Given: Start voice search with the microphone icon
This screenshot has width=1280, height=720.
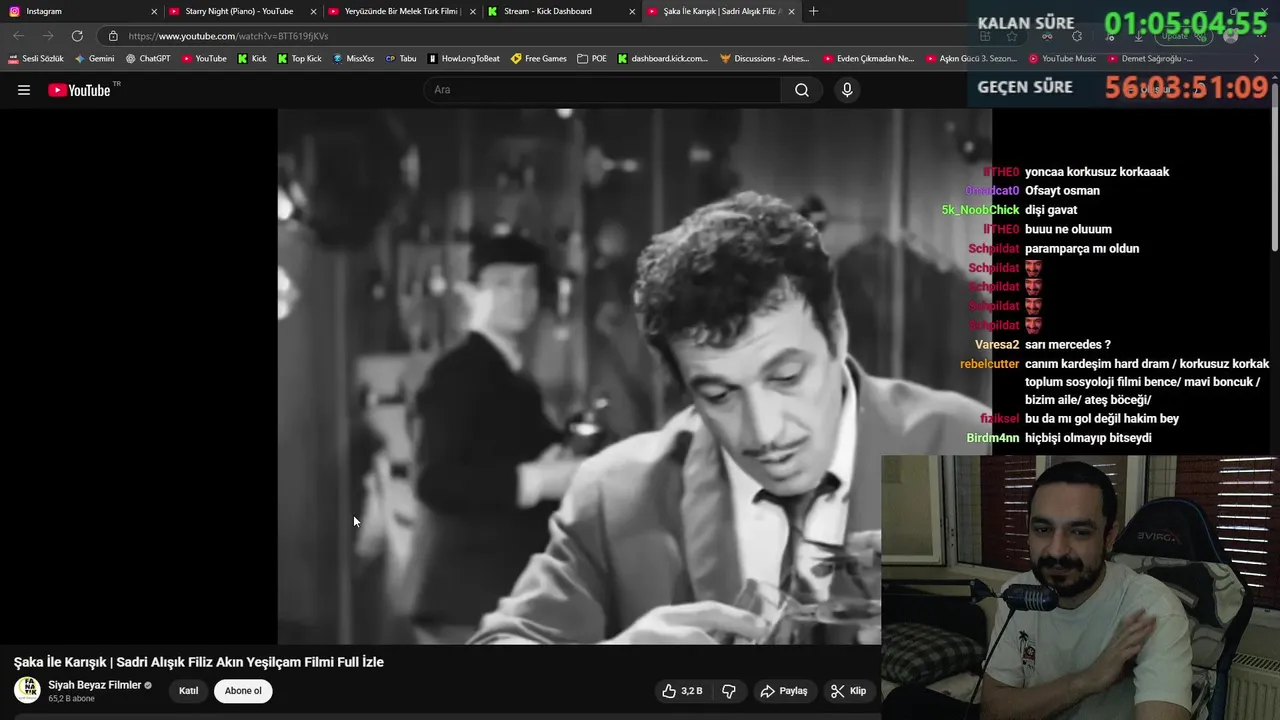Looking at the screenshot, I should click(847, 90).
